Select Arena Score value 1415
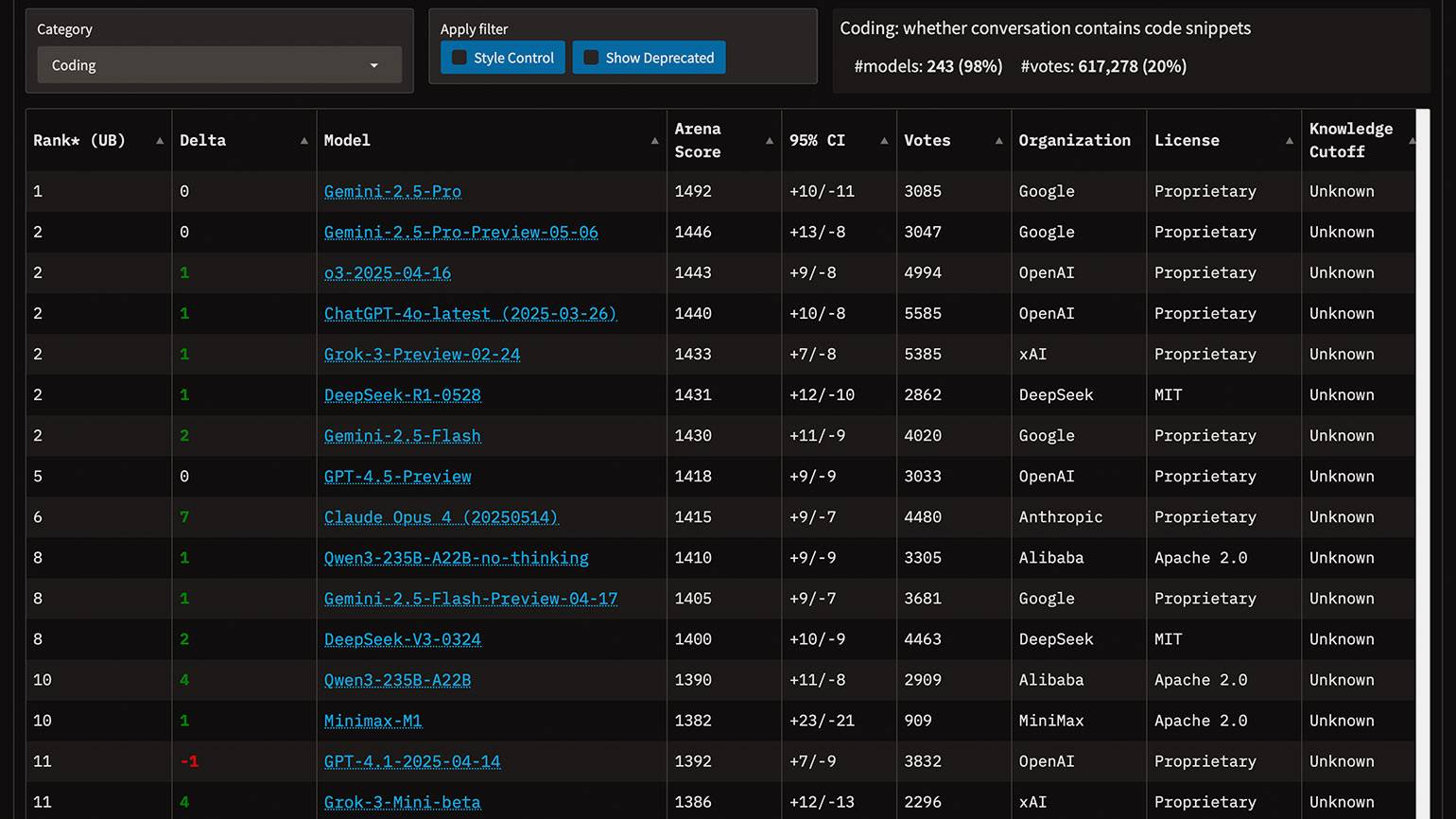 pyautogui.click(x=693, y=516)
